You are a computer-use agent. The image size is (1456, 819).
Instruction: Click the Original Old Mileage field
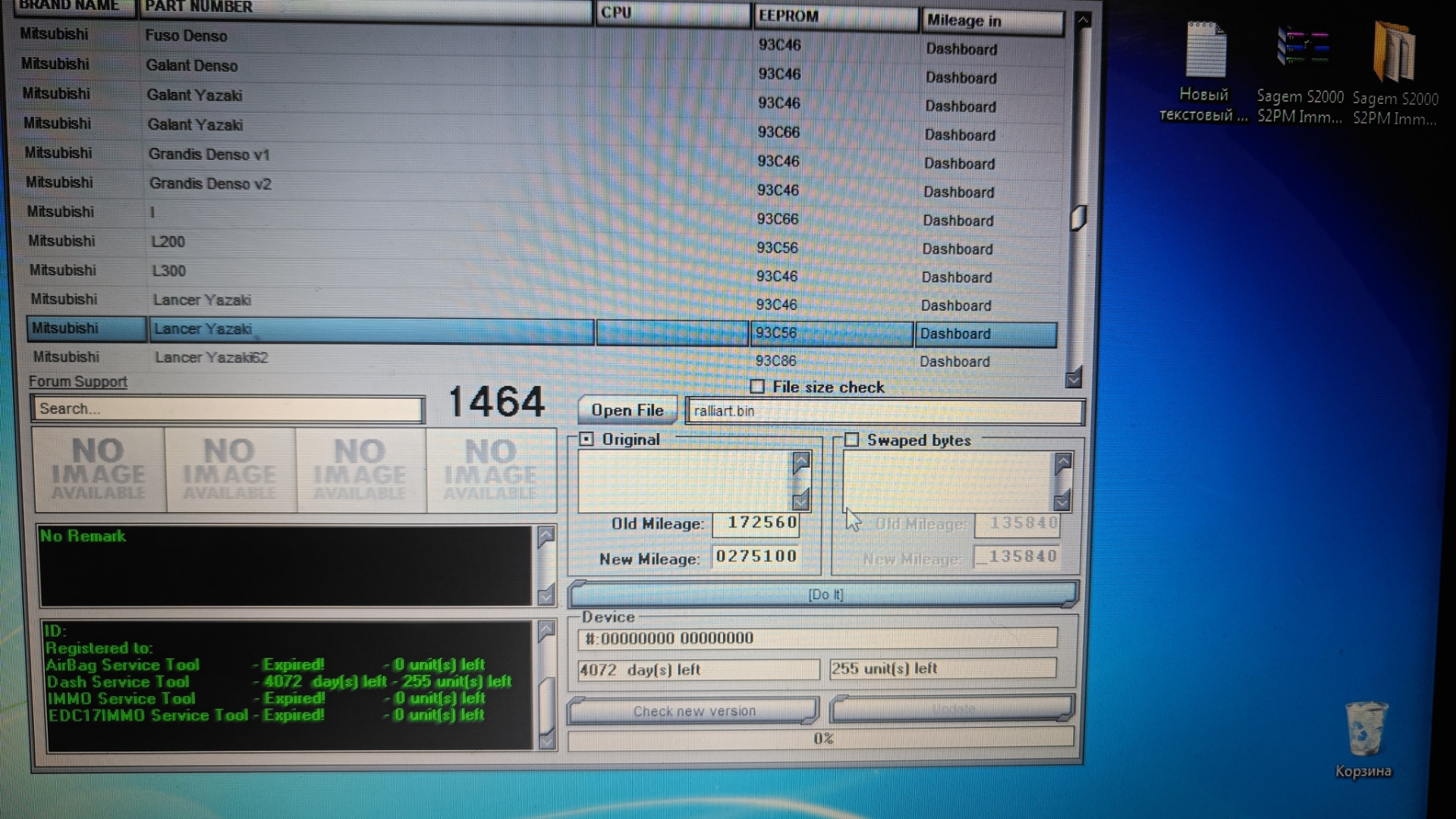756,522
